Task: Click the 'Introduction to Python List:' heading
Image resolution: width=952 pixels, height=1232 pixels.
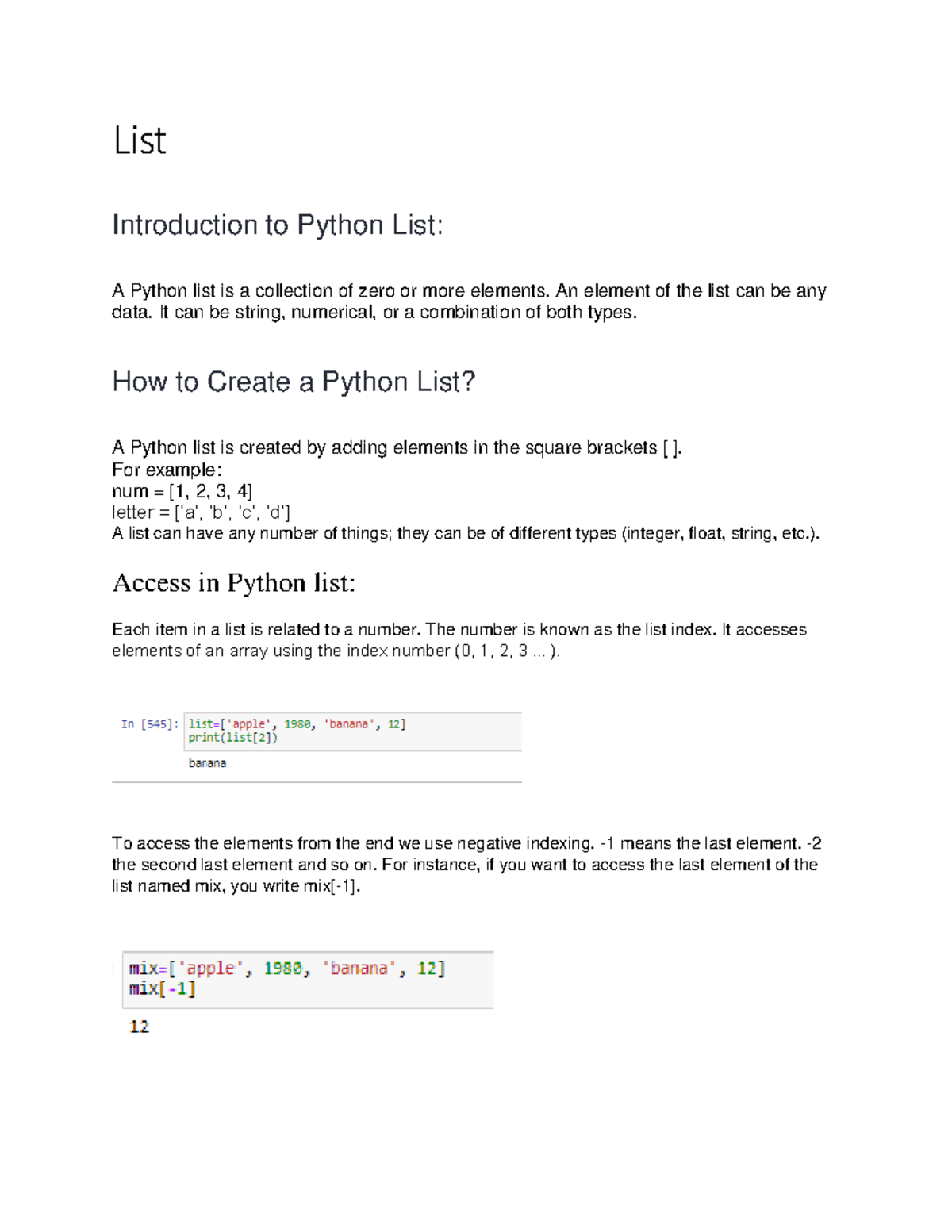Action: [278, 225]
